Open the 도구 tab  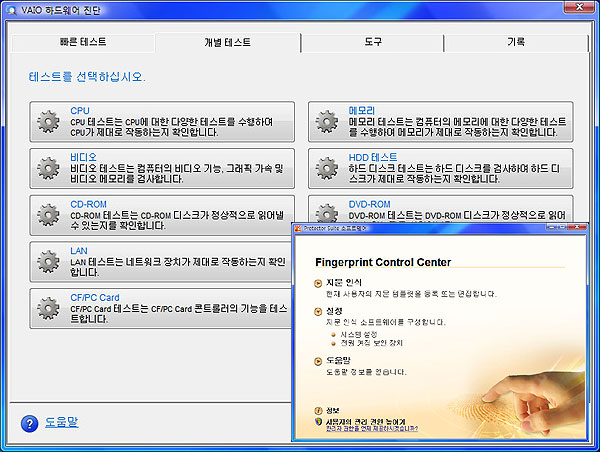(373, 42)
